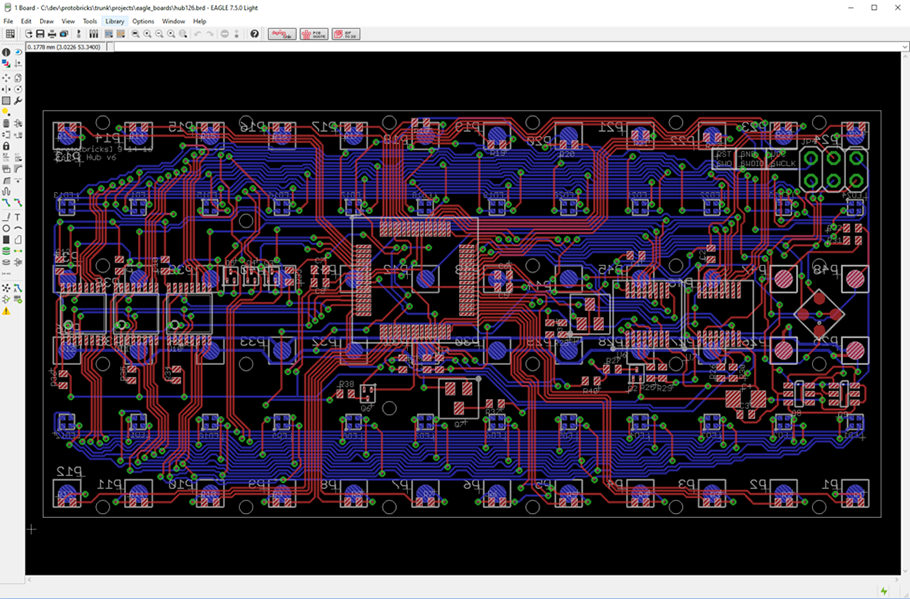Click the Zoom select icon
The height and width of the screenshot is (599, 910).
click(183, 34)
